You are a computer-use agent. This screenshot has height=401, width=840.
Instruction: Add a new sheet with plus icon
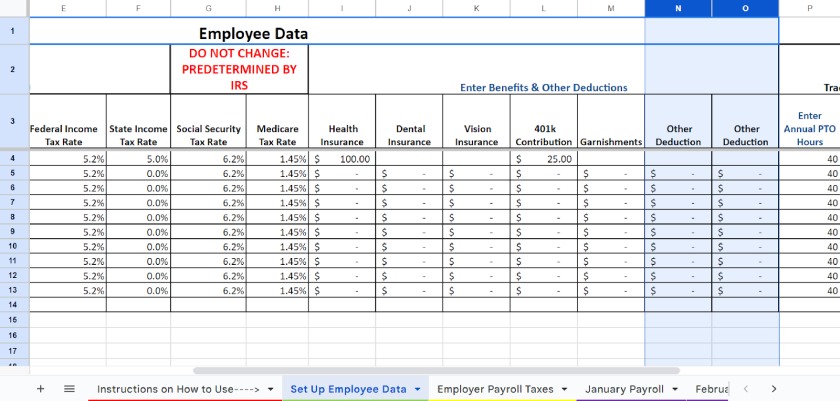click(40, 389)
